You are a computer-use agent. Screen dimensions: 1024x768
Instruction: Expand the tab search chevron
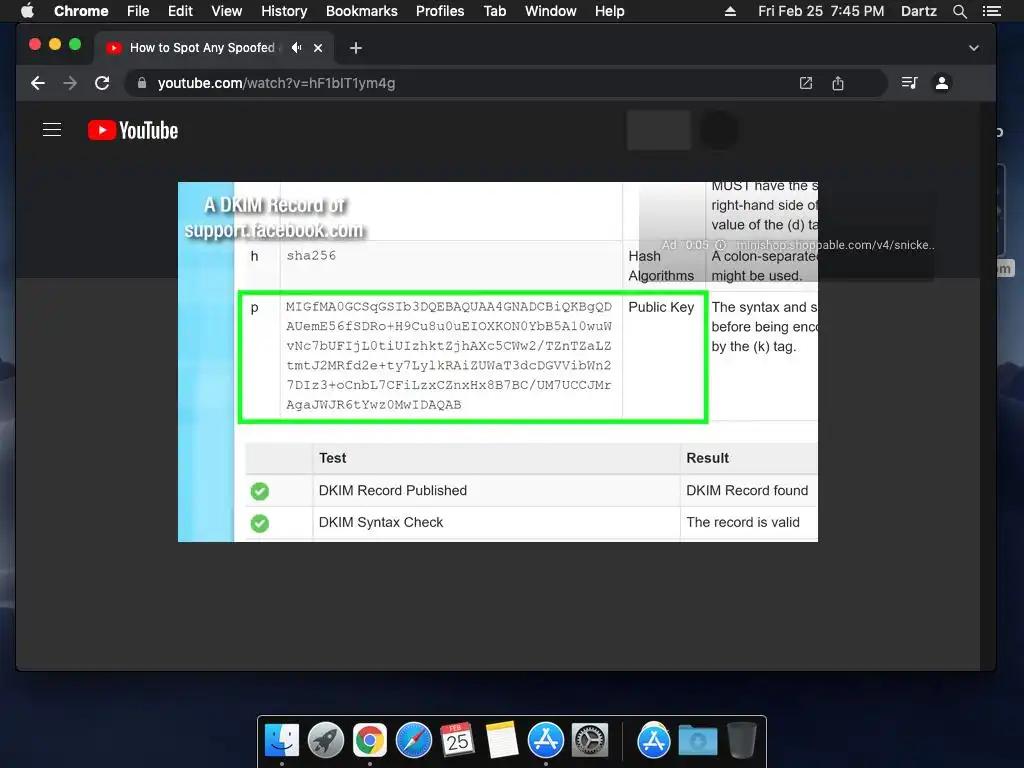coord(973,48)
